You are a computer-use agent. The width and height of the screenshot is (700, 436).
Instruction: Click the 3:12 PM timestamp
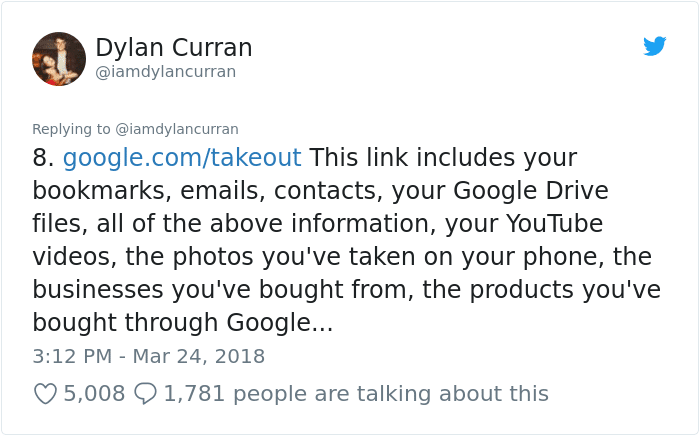click(x=70, y=356)
